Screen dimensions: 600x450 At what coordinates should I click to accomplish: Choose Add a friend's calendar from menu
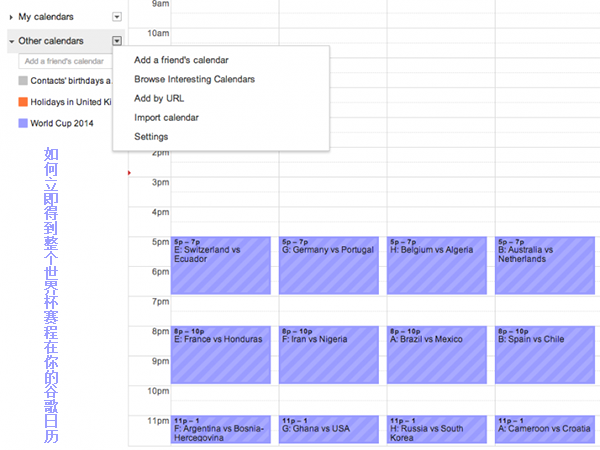[x=181, y=60]
